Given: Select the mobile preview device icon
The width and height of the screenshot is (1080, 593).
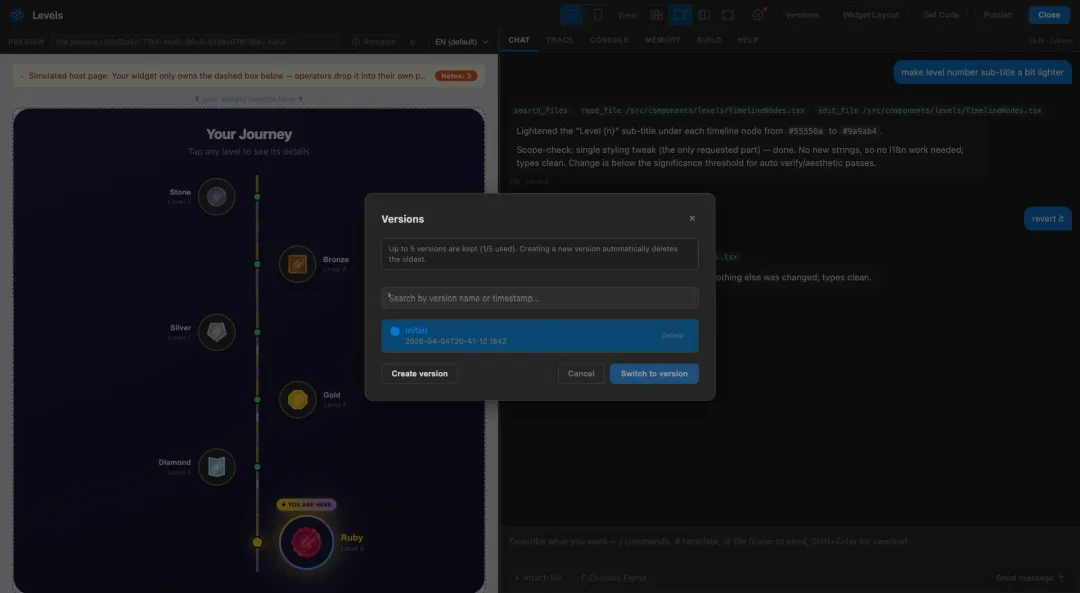Looking at the screenshot, I should coord(598,14).
